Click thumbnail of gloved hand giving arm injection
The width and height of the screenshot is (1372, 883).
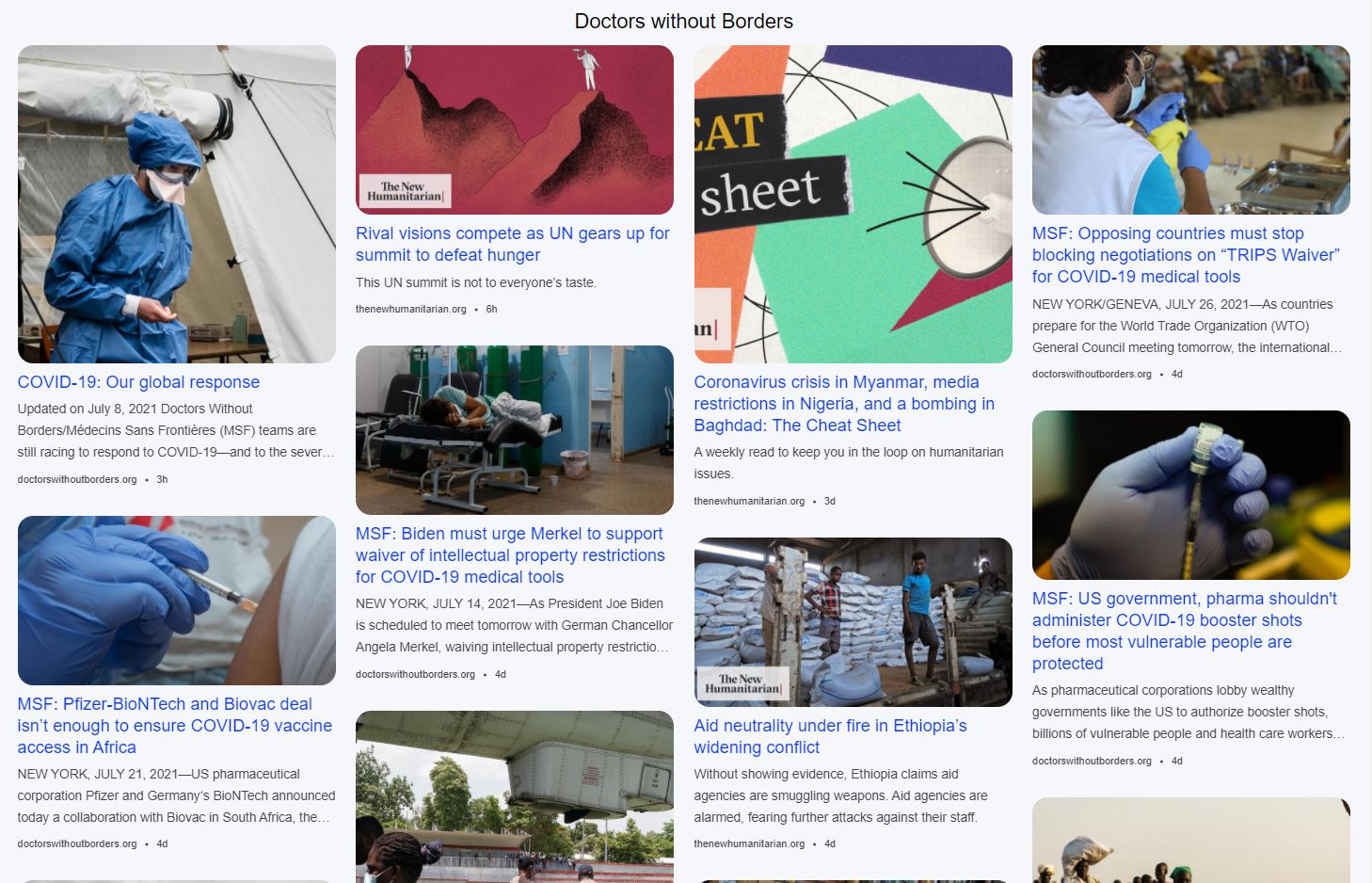tap(177, 601)
